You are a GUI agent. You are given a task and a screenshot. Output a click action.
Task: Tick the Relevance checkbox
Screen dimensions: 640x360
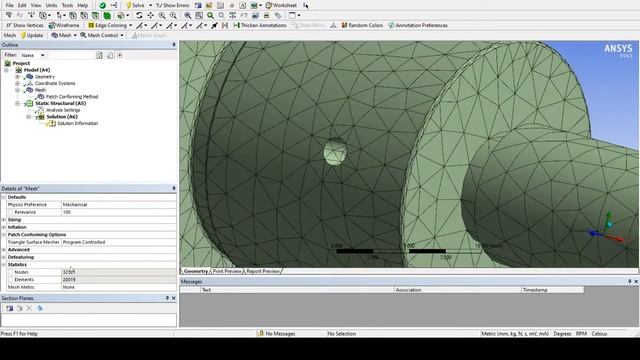(x=10, y=212)
